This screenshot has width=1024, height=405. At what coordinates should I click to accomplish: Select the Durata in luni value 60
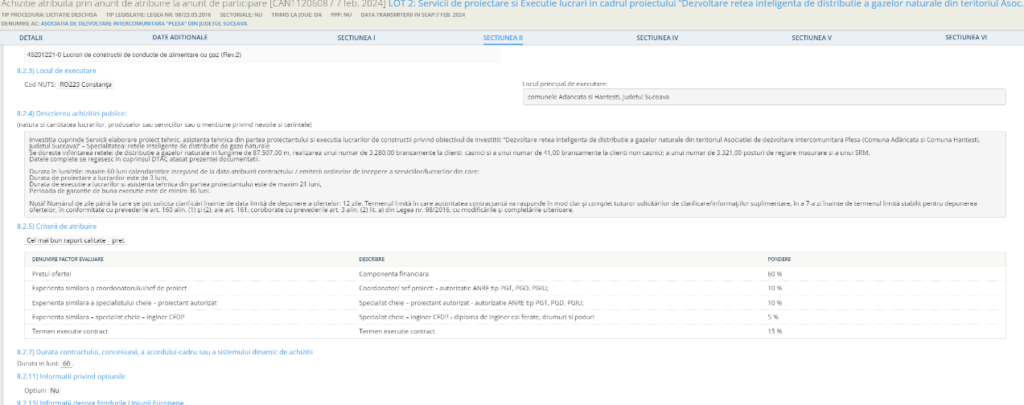(66, 363)
